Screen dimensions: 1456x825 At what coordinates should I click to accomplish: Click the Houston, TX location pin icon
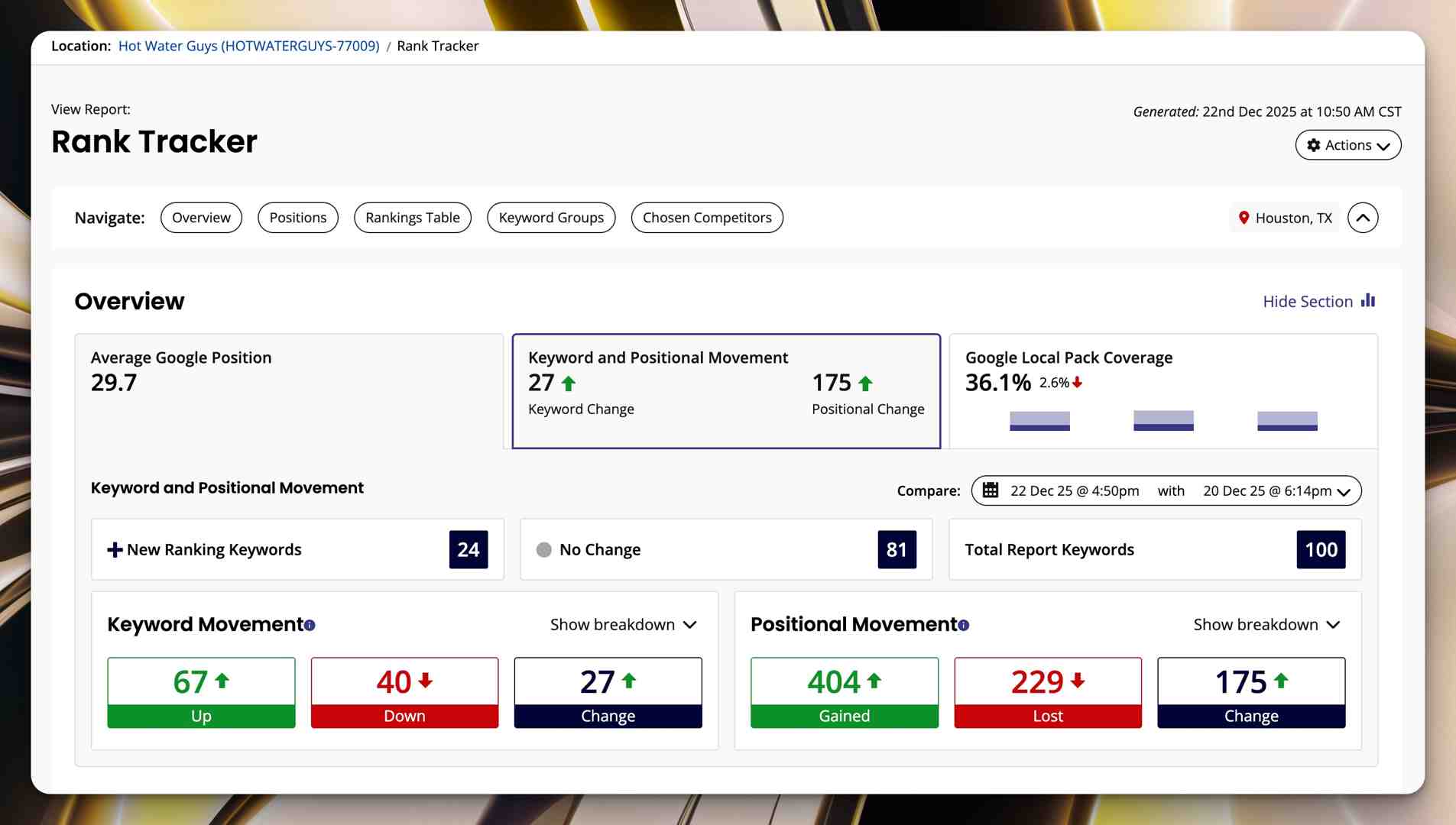pyautogui.click(x=1244, y=218)
